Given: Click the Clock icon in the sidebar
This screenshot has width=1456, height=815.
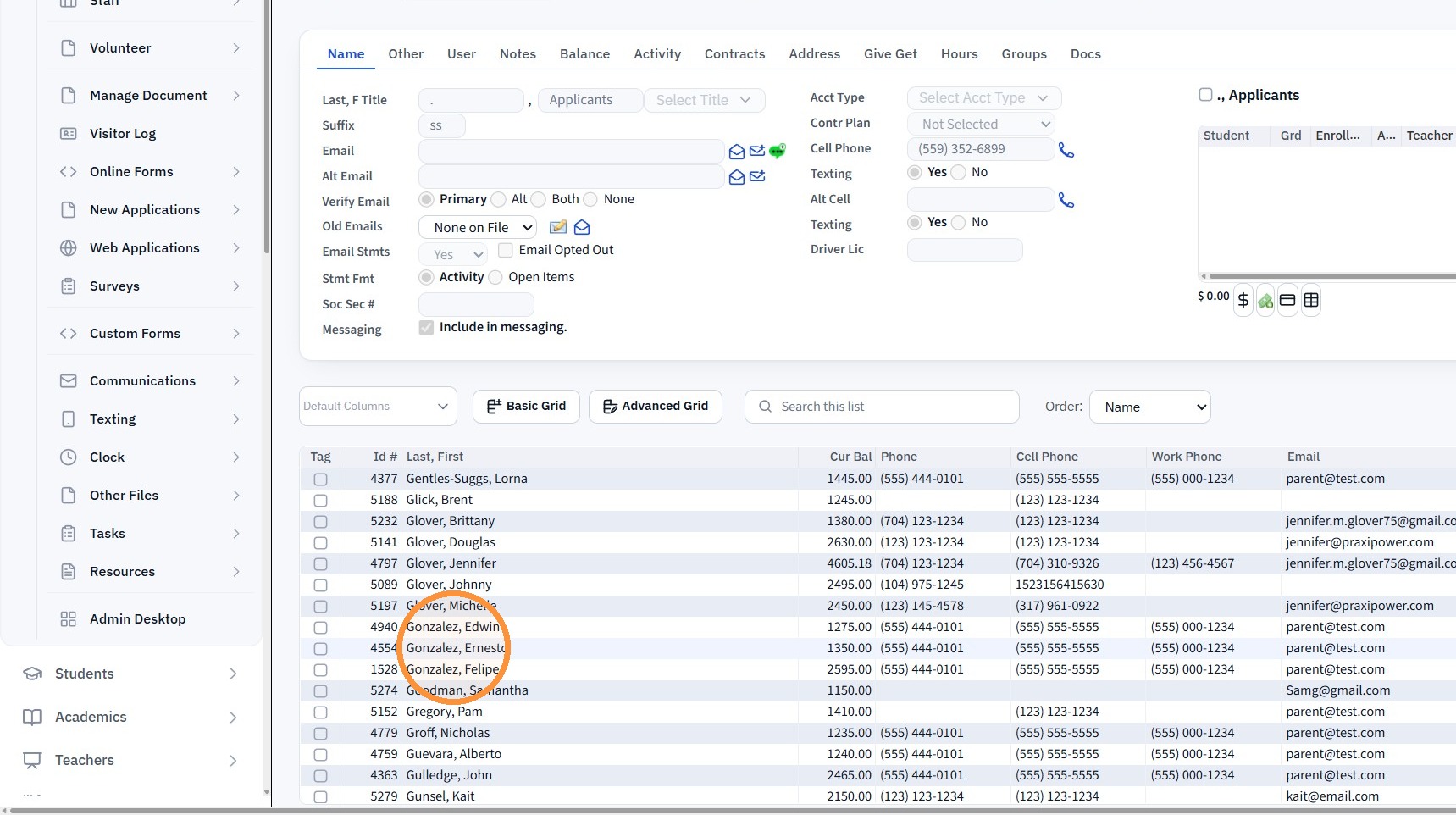Looking at the screenshot, I should 69,457.
